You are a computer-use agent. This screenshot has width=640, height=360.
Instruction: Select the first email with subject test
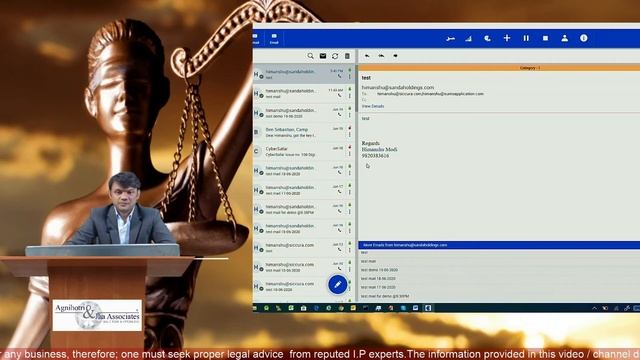tap(304, 74)
